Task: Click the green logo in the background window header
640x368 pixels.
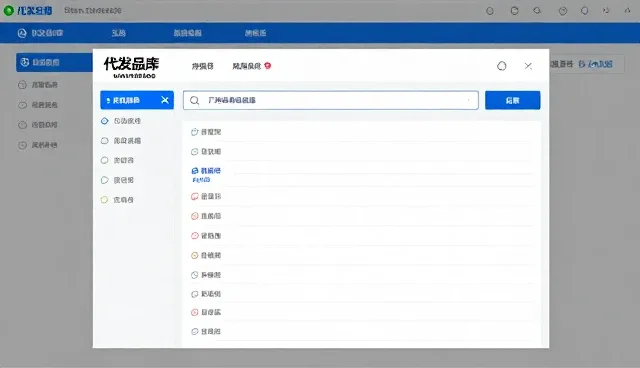Action: pyautogui.click(x=9, y=11)
